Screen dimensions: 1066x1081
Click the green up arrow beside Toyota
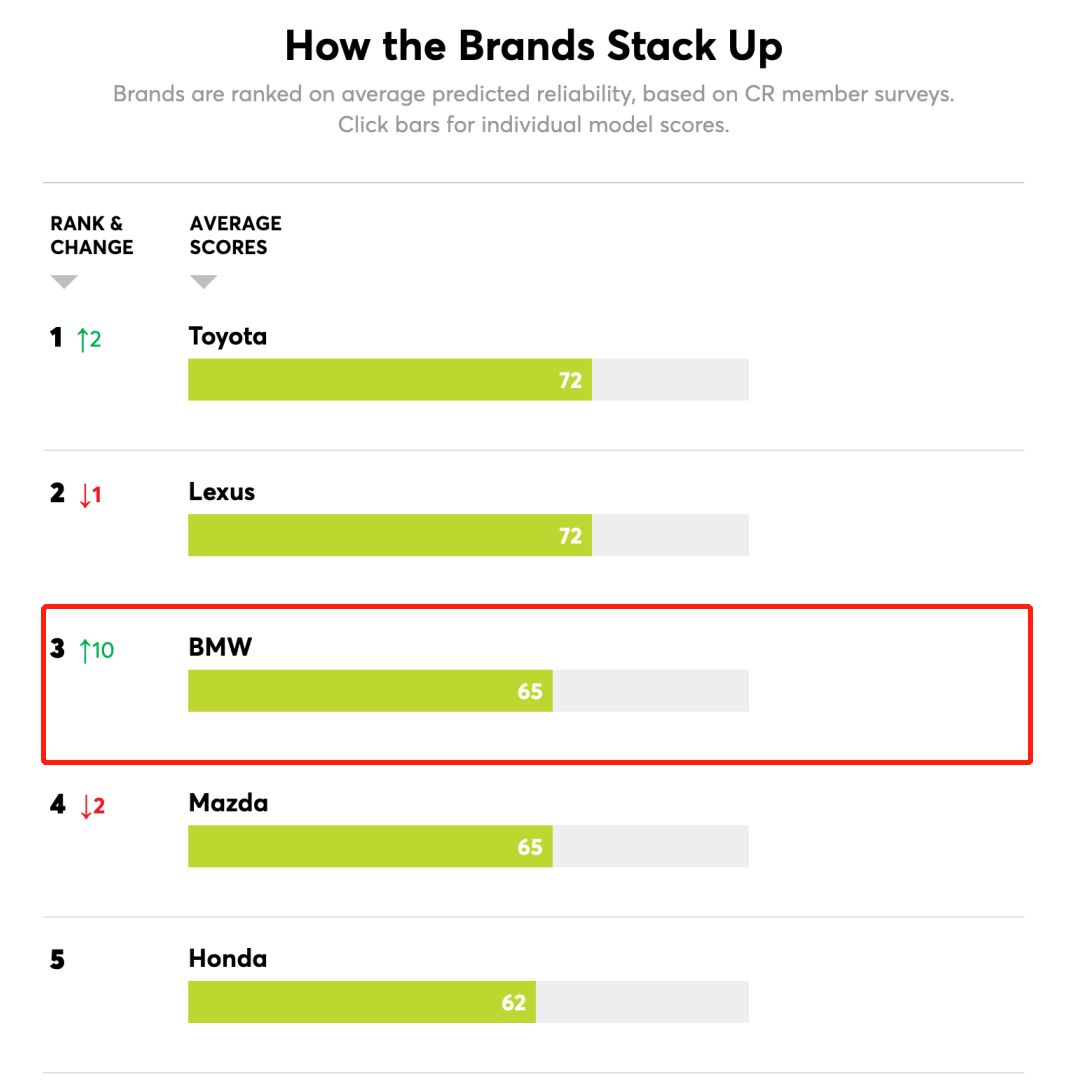click(82, 339)
